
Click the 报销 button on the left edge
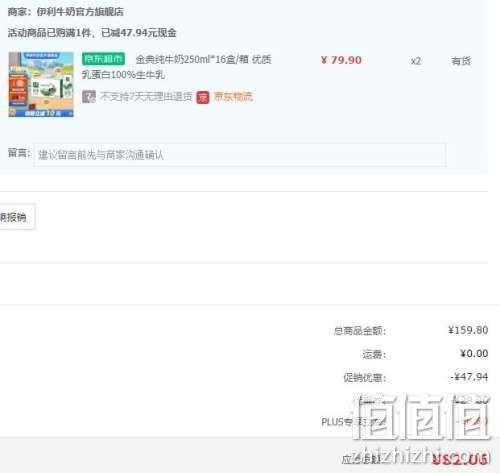[x=17, y=217]
